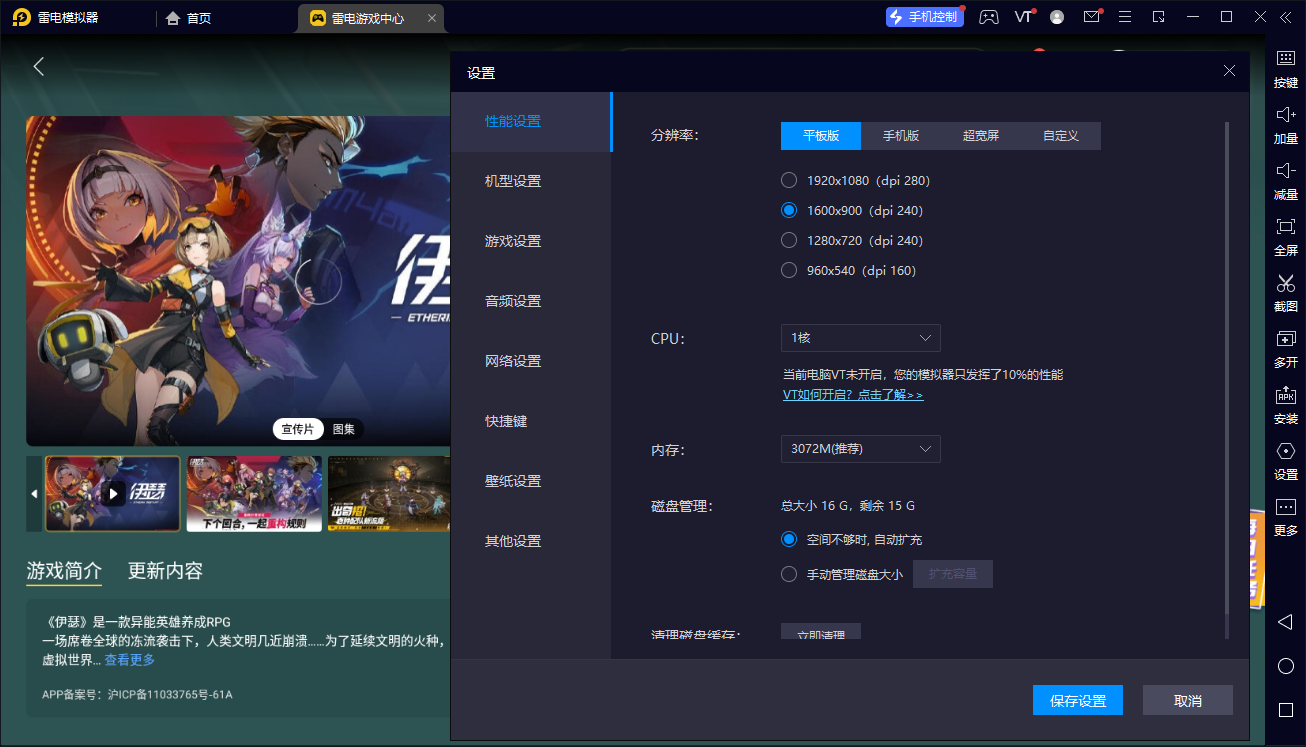Collapse the sidebar with double-arrow icon
Image resolution: width=1306 pixels, height=747 pixels.
[1287, 16]
